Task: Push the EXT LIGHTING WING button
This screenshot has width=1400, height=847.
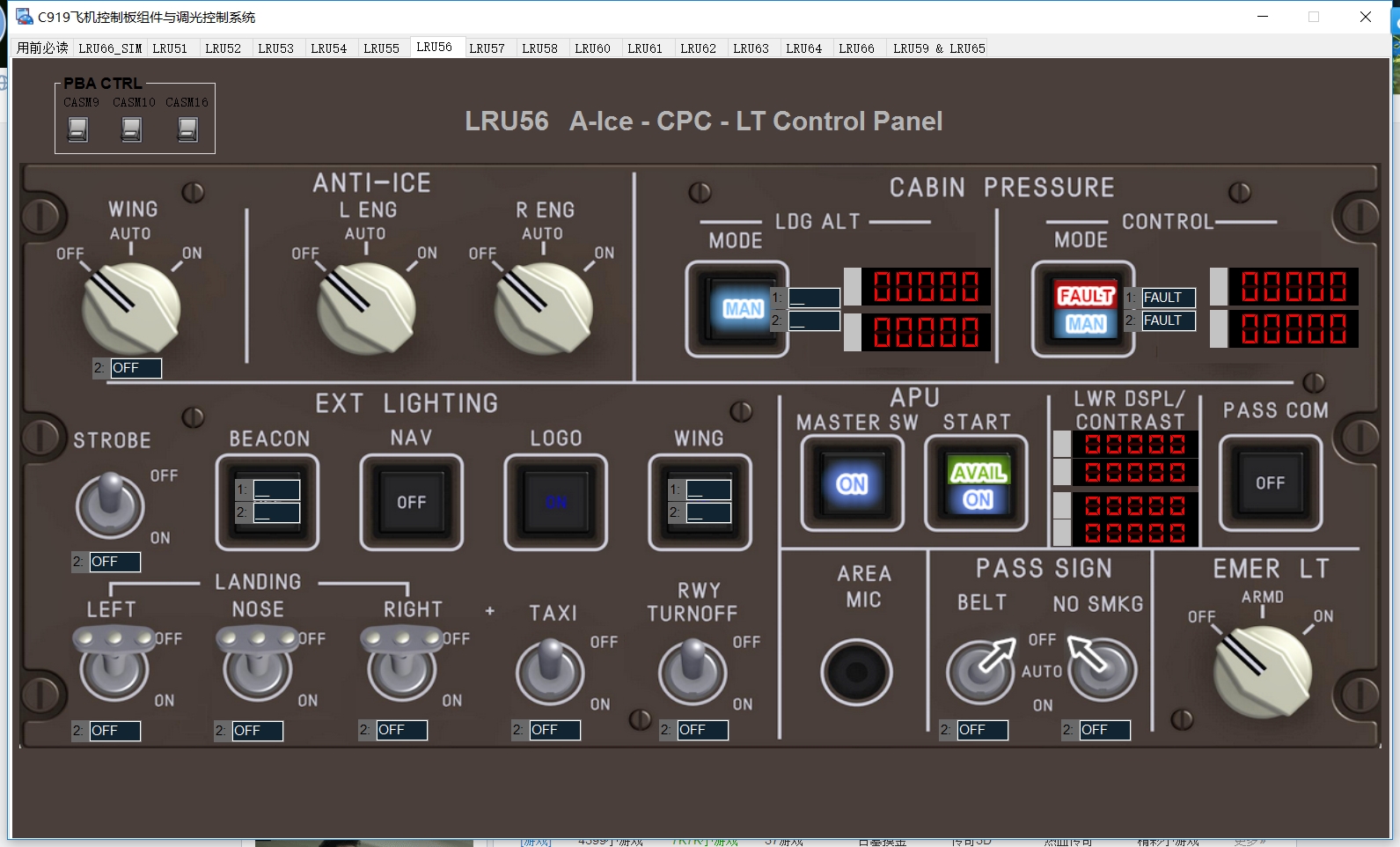Action: pos(700,502)
